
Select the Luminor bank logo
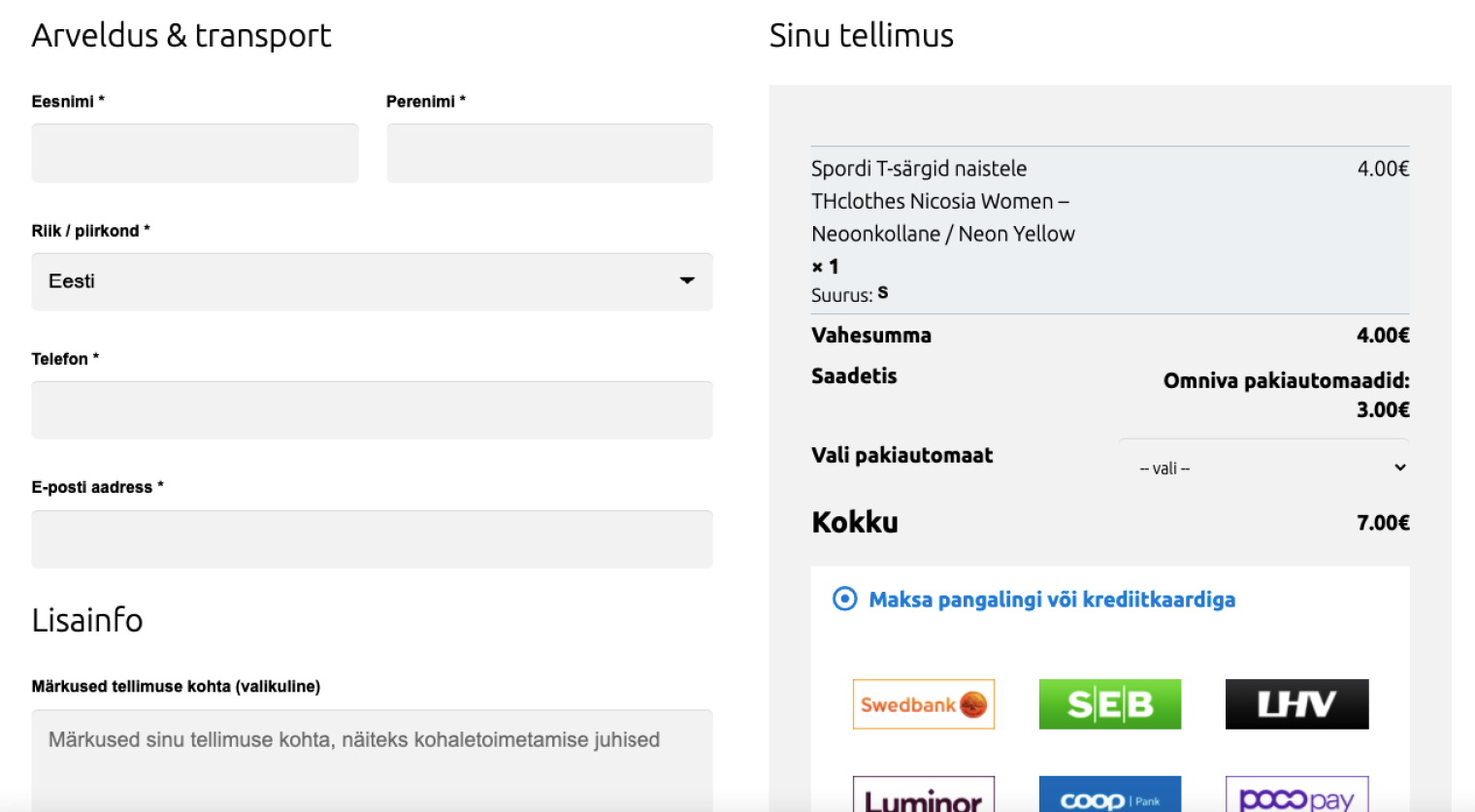(923, 796)
